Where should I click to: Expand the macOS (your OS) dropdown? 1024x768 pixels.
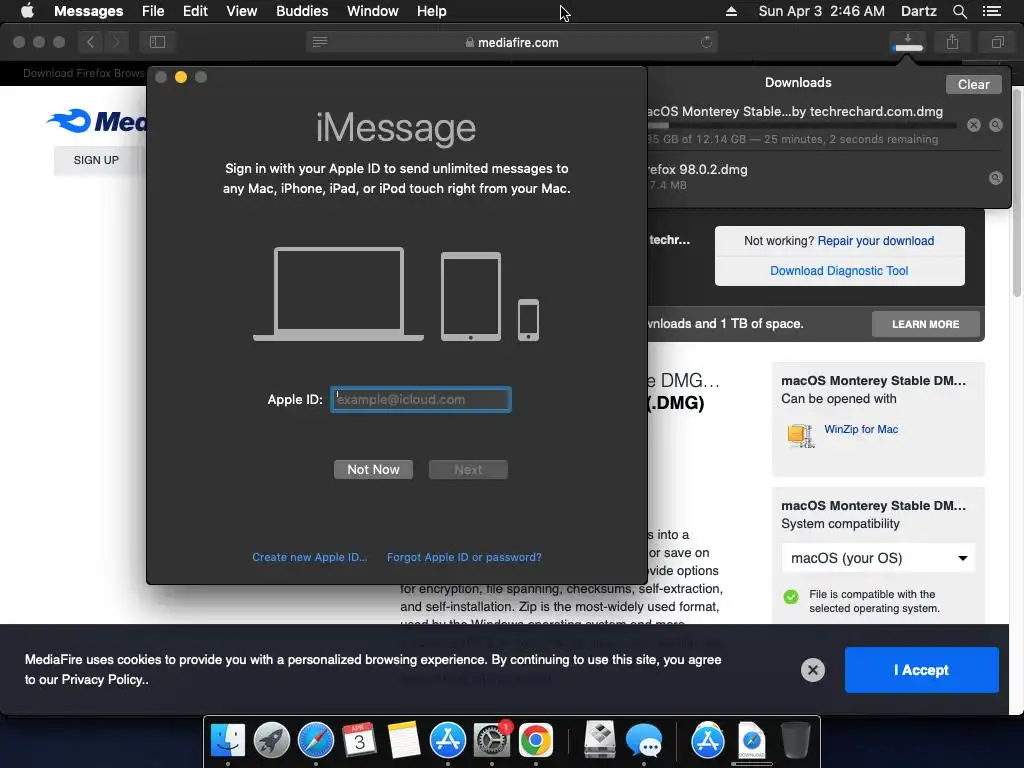878,558
